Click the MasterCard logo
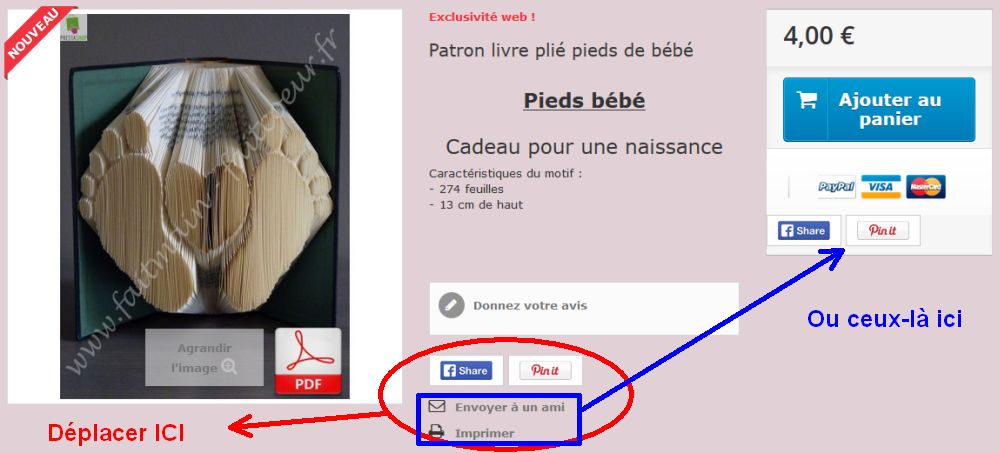The image size is (1000, 453). pos(926,187)
